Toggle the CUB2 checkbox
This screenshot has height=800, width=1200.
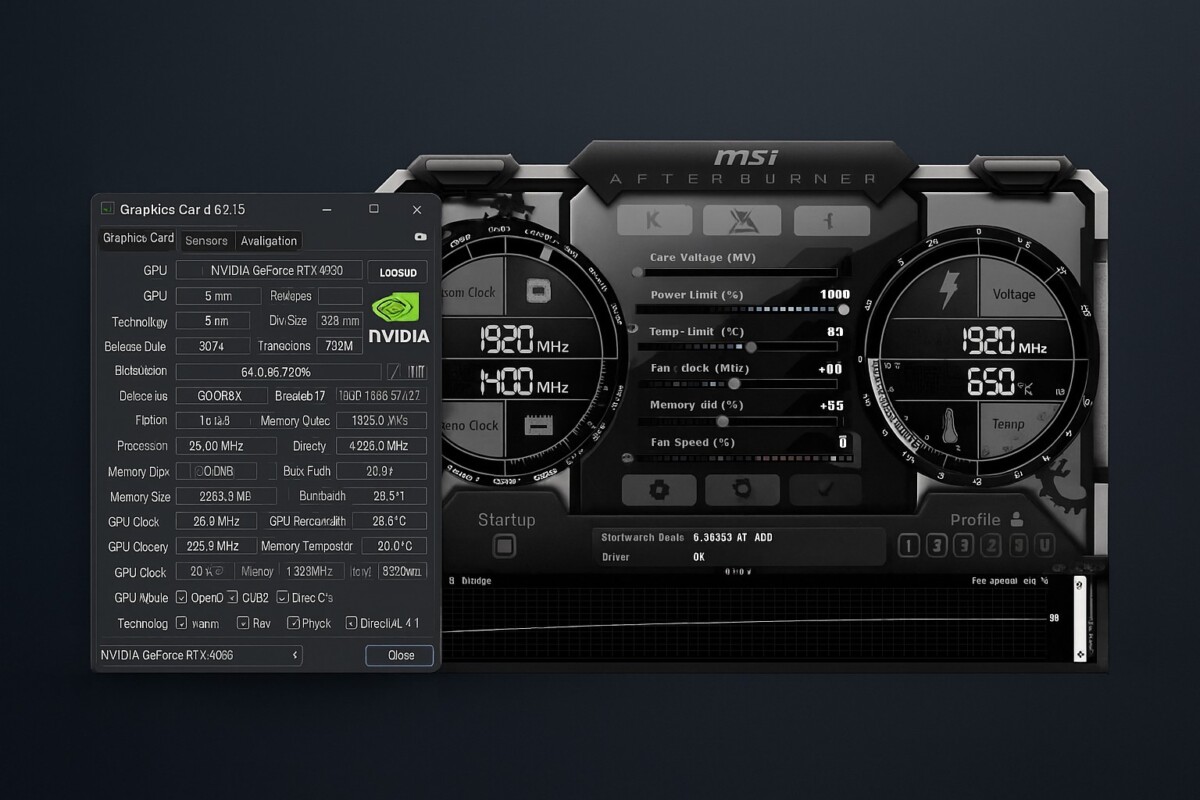tap(232, 597)
